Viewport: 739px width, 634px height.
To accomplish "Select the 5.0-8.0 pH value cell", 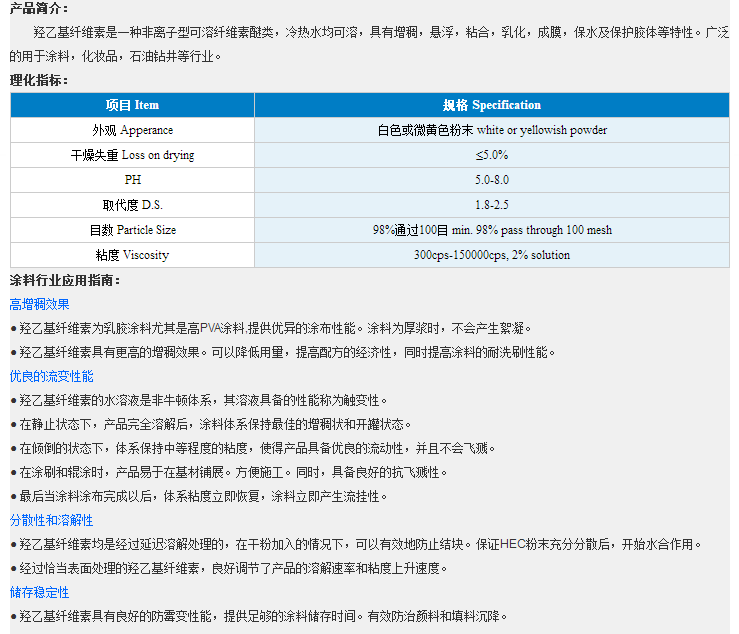I will pos(491,180).
